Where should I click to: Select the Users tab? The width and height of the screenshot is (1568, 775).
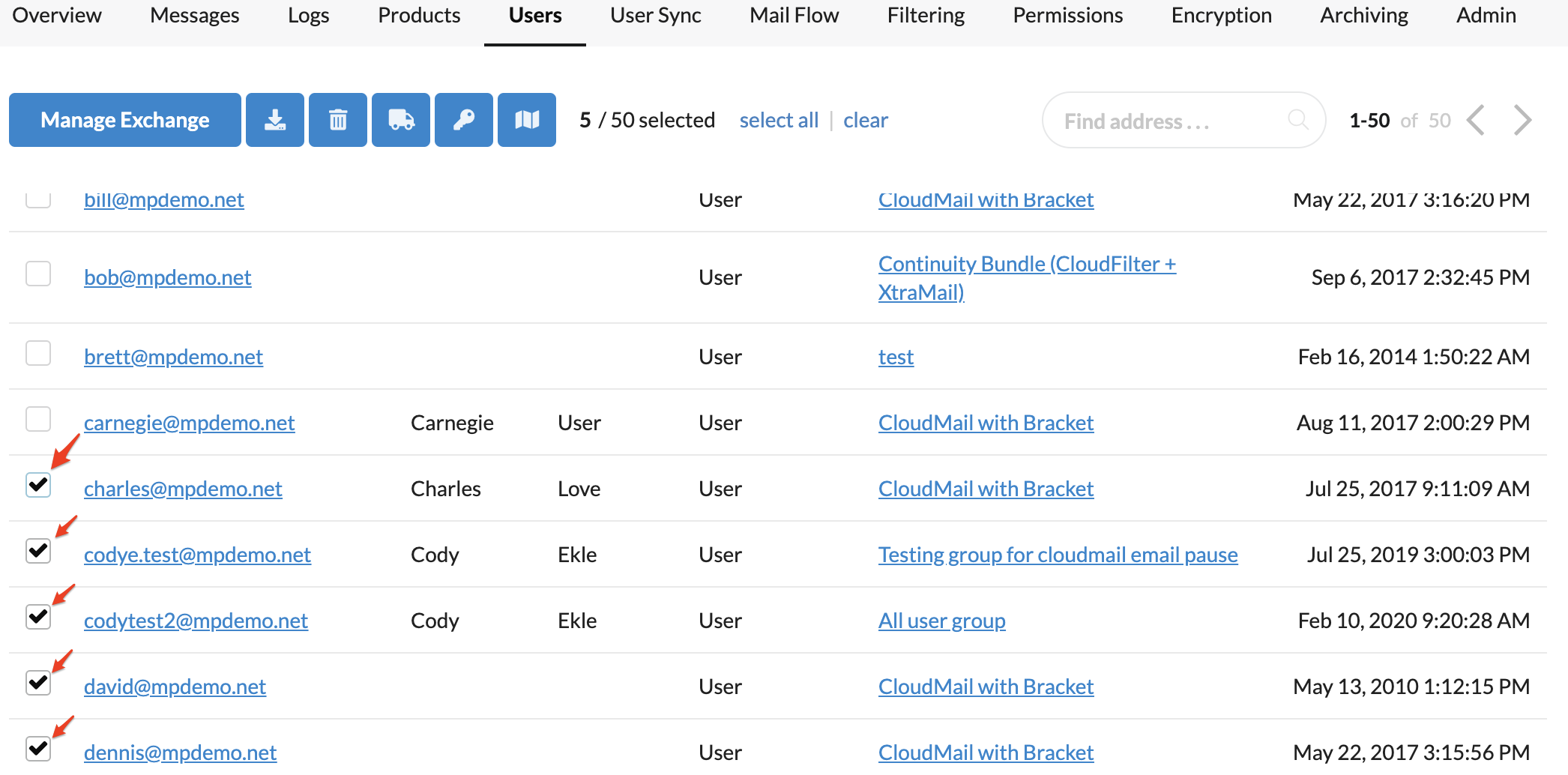pos(535,15)
